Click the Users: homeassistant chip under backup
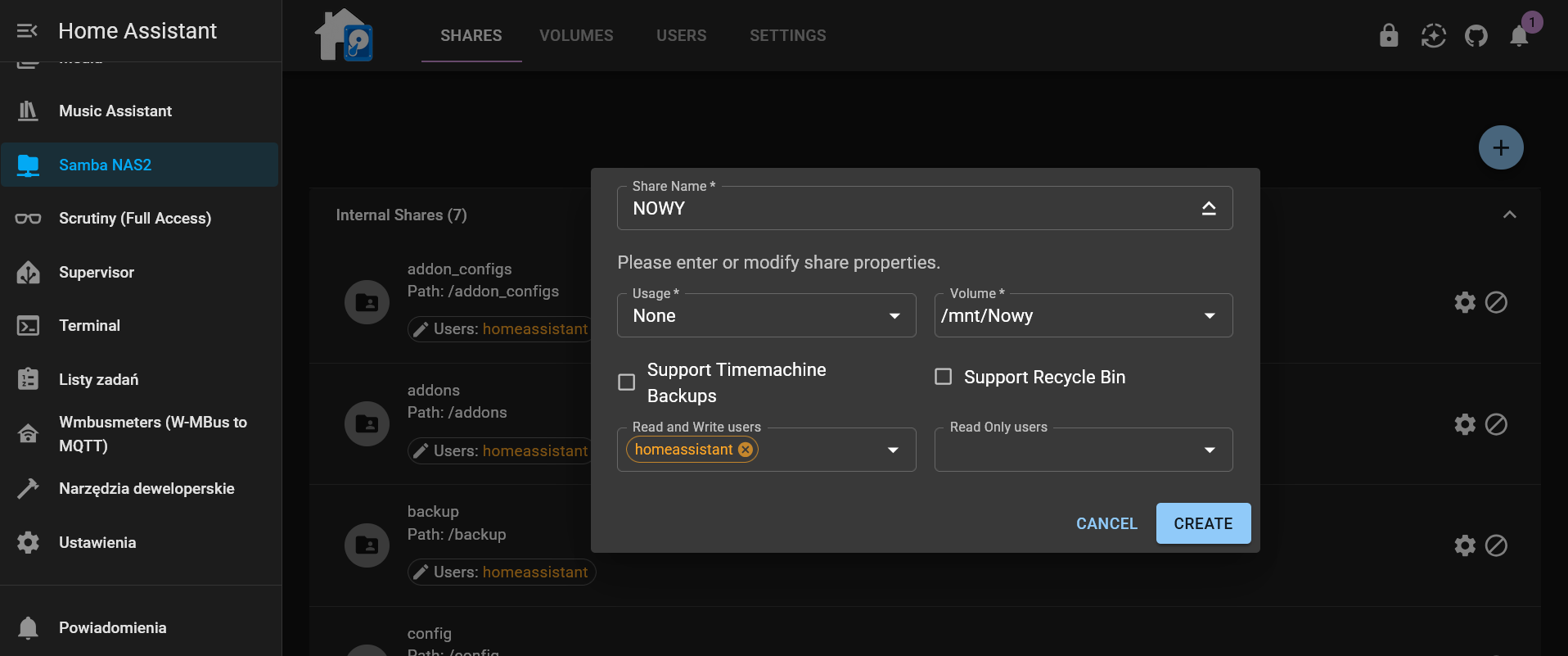Viewport: 1568px width, 656px height. (x=502, y=572)
